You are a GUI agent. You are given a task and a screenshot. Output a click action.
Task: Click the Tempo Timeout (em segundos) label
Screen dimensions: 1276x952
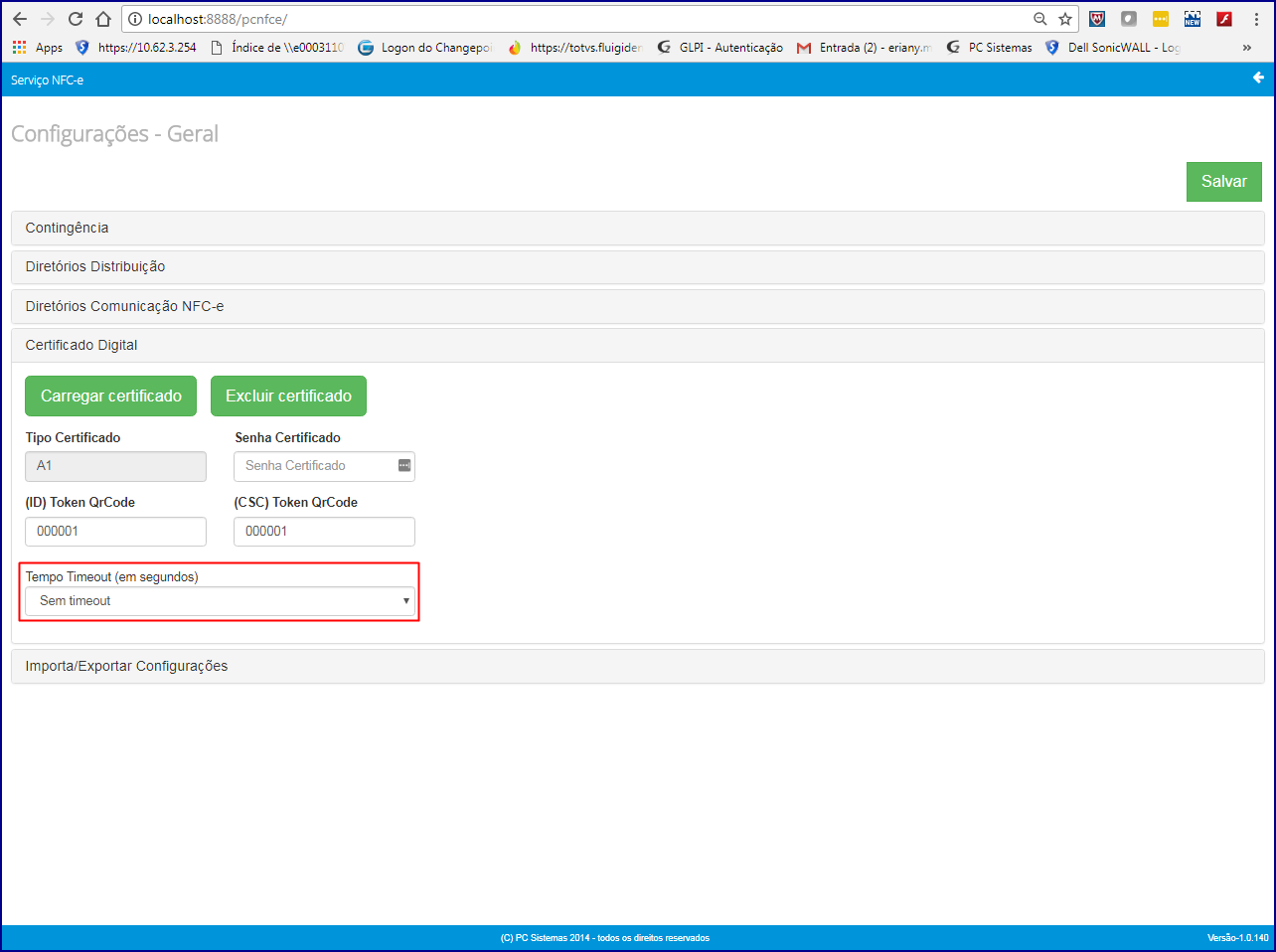coord(111,577)
